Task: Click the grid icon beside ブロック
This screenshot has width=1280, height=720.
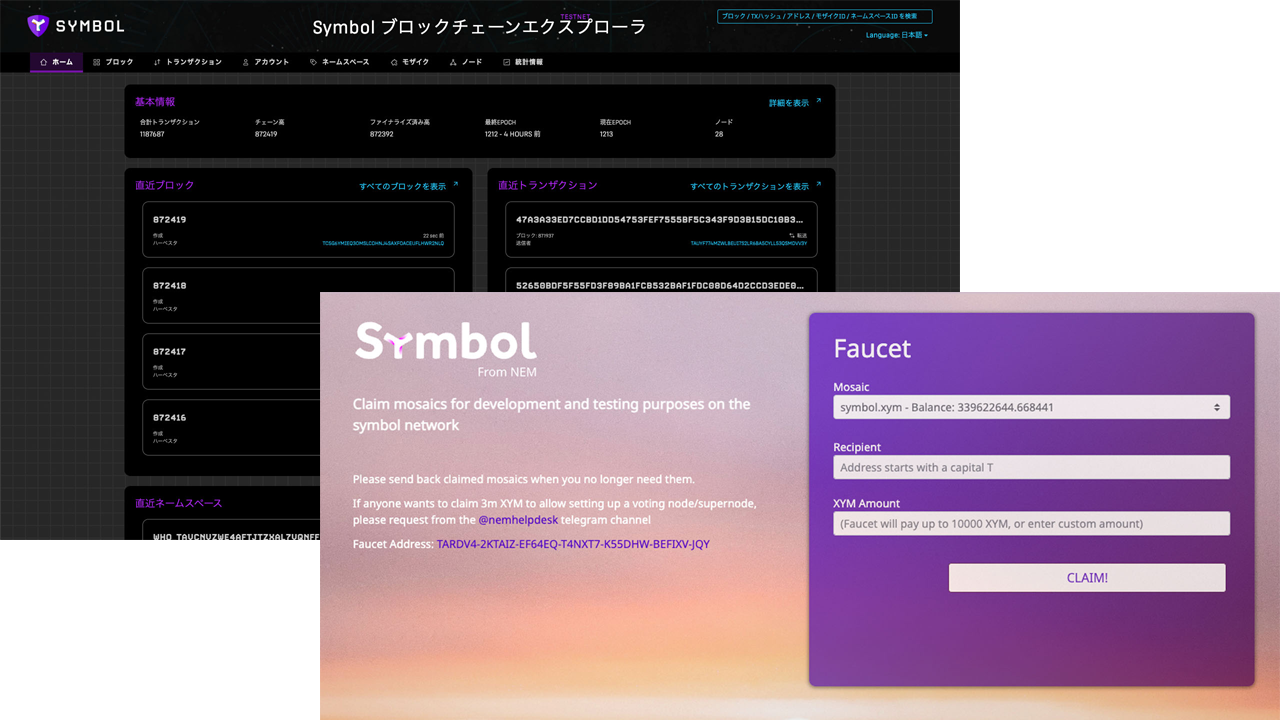Action: (x=97, y=62)
